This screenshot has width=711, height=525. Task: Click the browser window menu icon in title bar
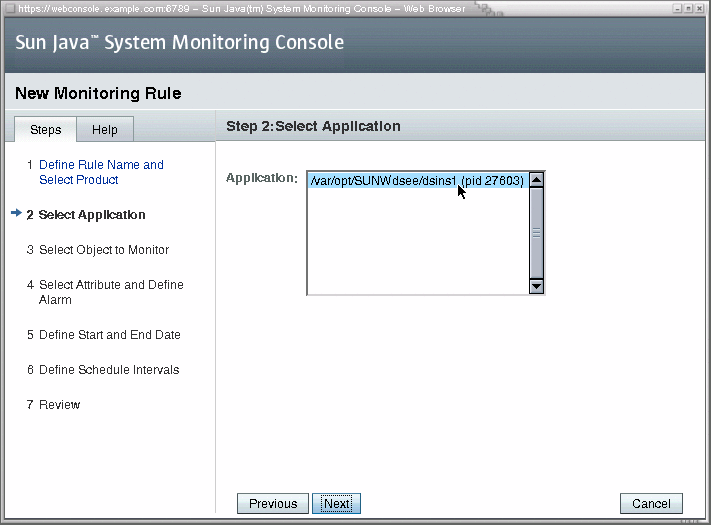pyautogui.click(x=10, y=9)
